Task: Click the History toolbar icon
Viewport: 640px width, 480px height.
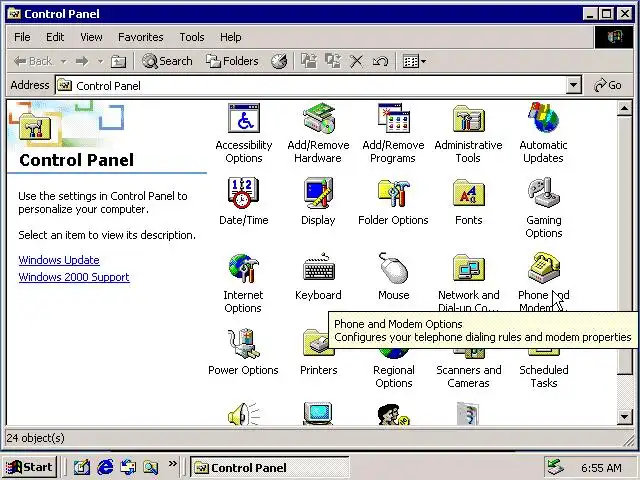Action: 279,61
